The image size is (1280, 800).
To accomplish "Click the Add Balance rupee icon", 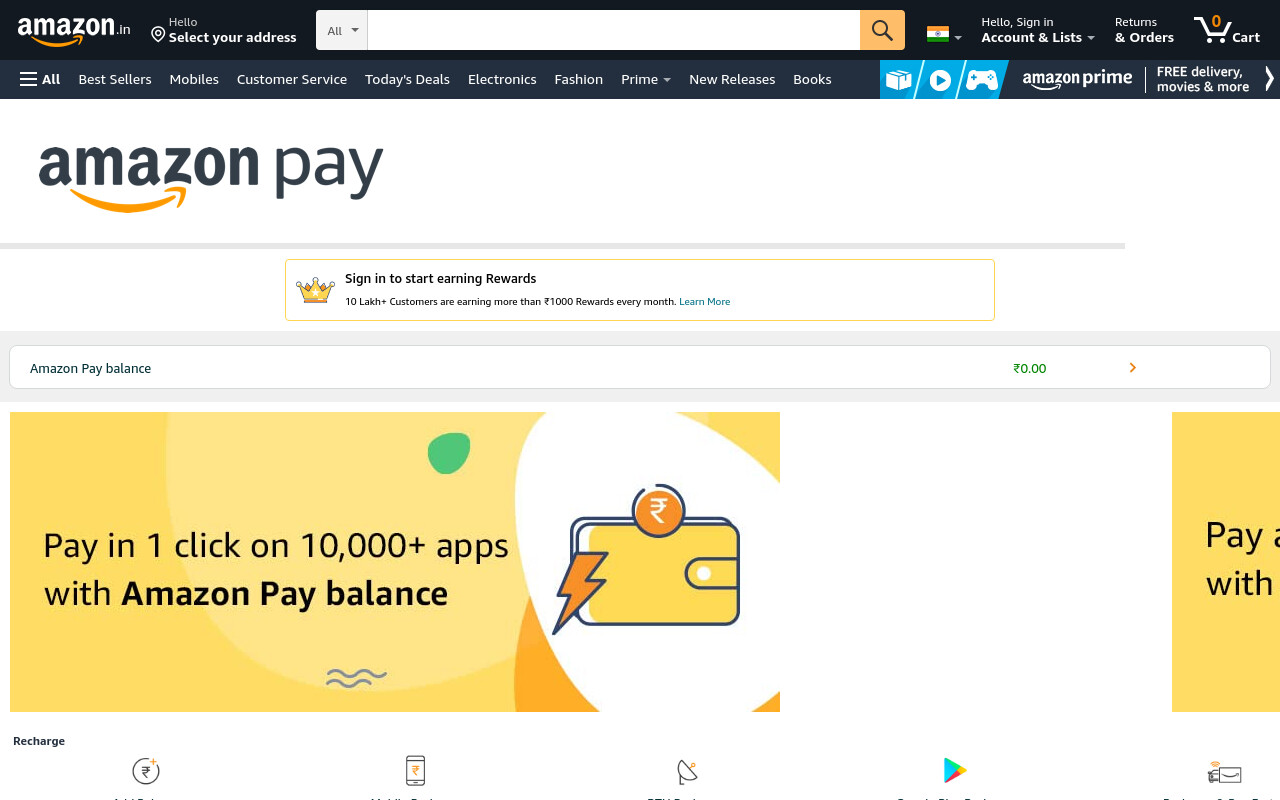I will click(146, 770).
